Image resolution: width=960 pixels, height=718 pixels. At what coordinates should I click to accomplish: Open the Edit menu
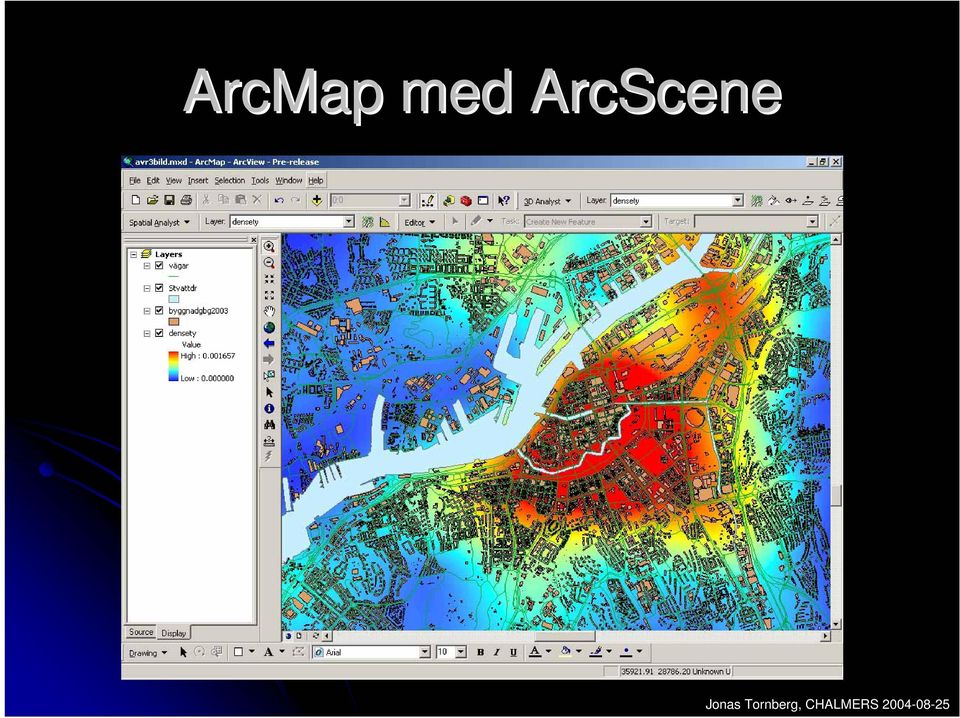point(153,181)
